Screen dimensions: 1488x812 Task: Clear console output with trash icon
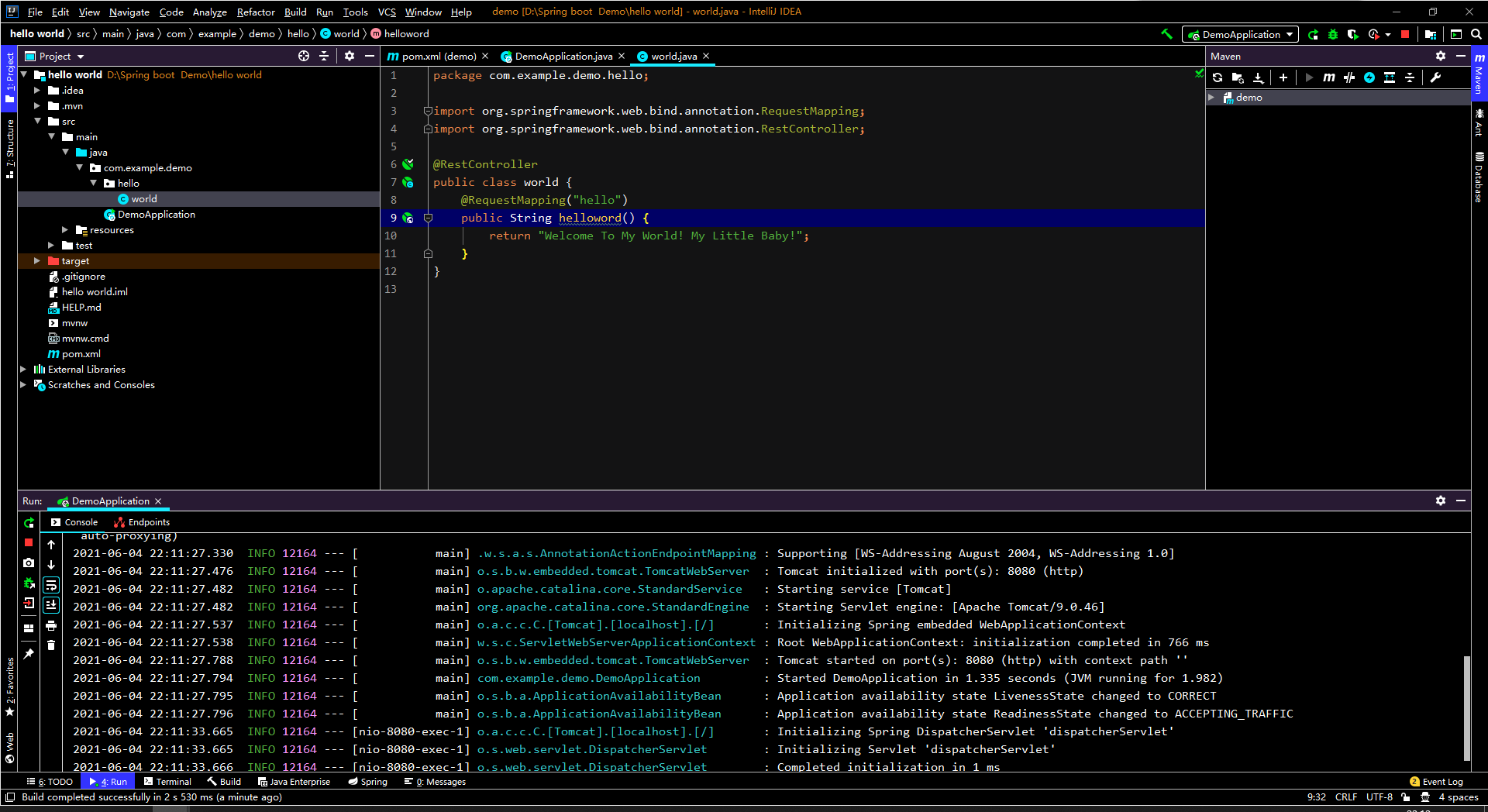tap(51, 645)
